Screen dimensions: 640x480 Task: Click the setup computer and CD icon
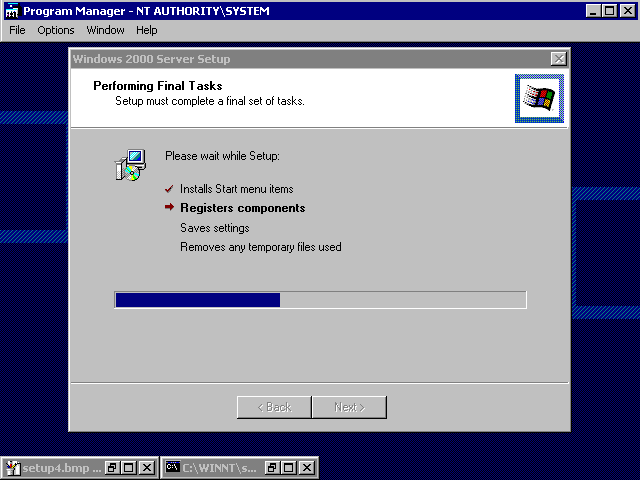pyautogui.click(x=130, y=166)
